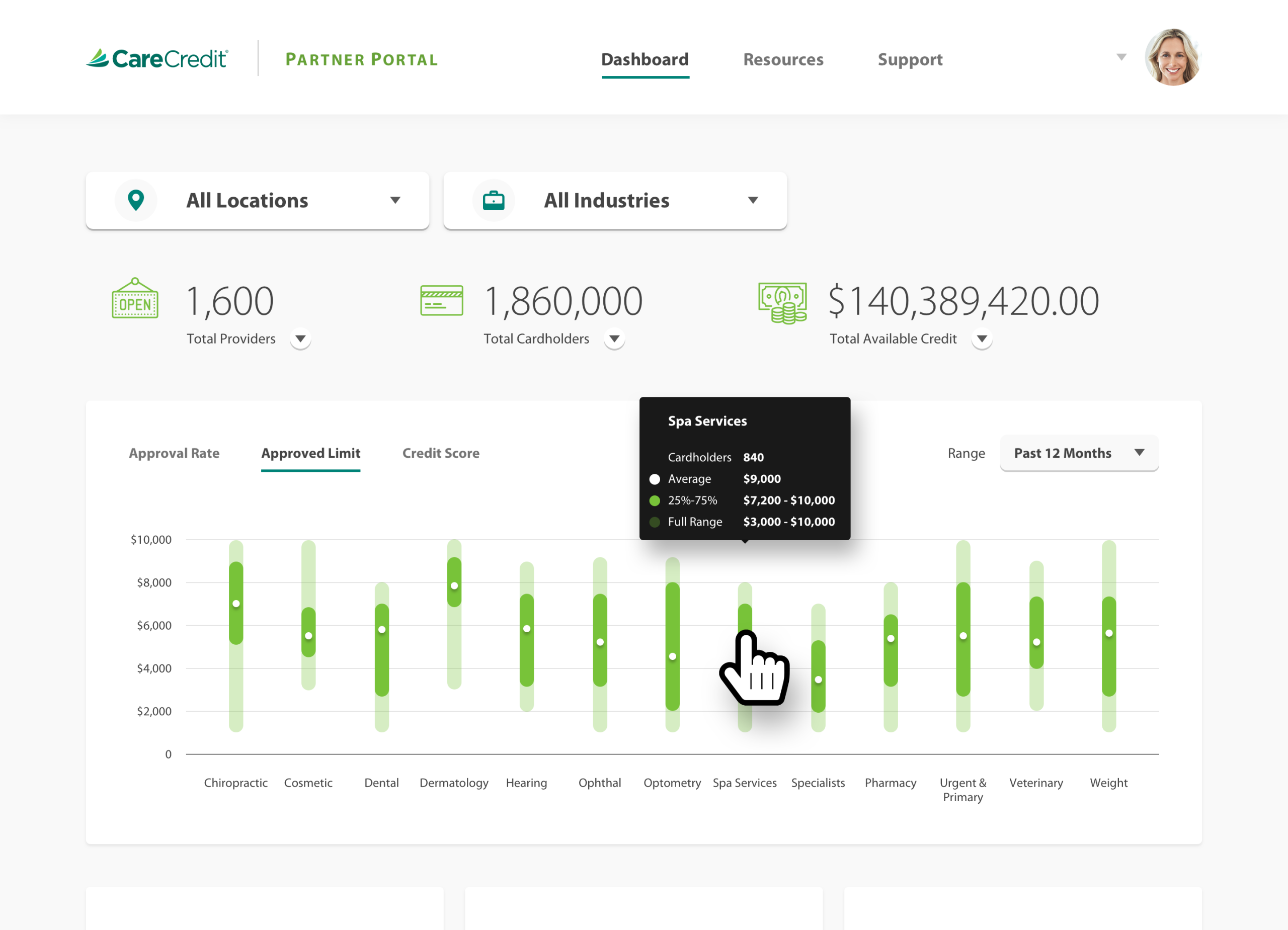This screenshot has height=930, width=1288.
Task: Switch to the Approval Rate tab
Action: coord(174,453)
